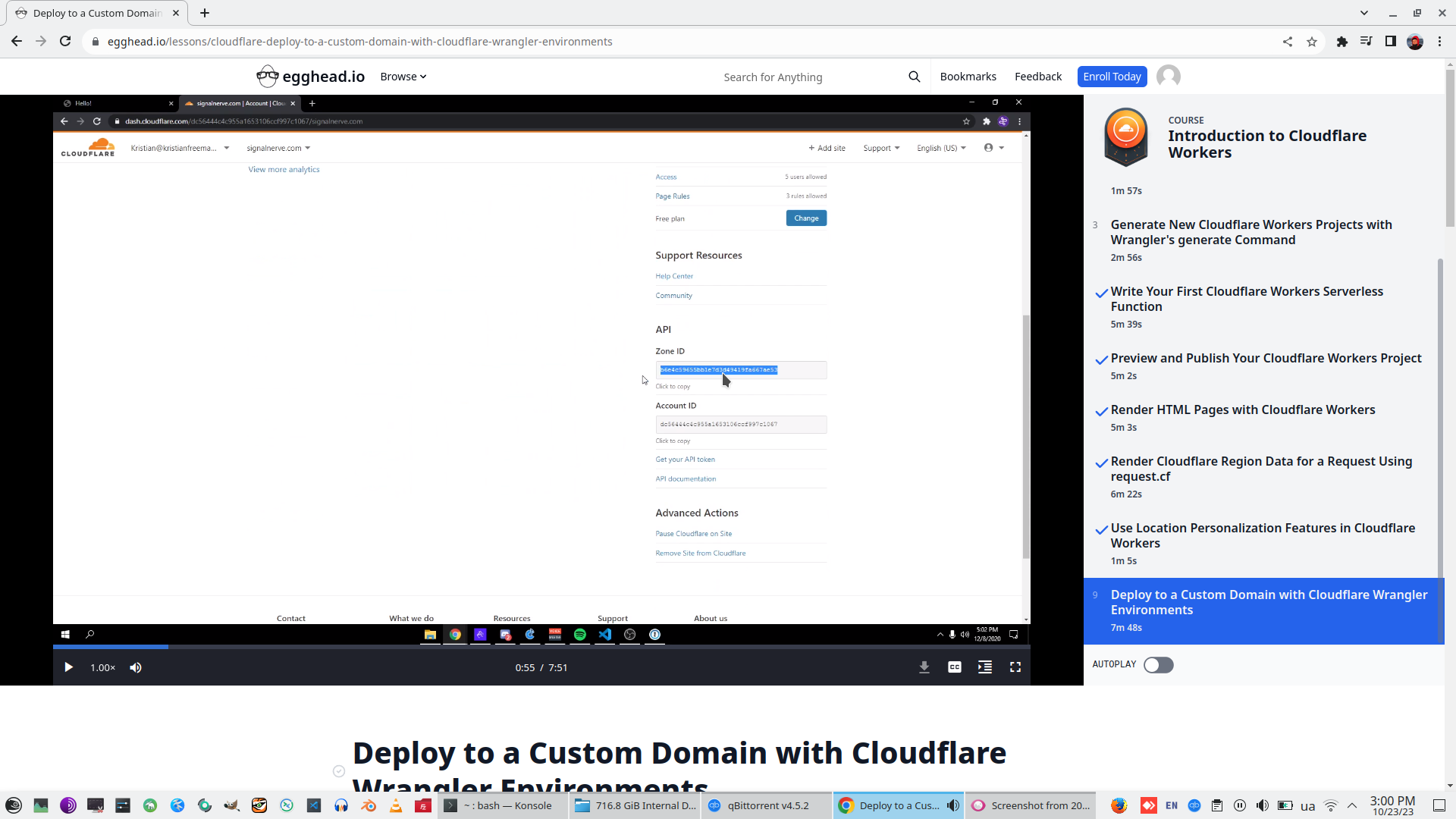Mute the video player volume
The width and height of the screenshot is (1456, 819).
tap(136, 667)
